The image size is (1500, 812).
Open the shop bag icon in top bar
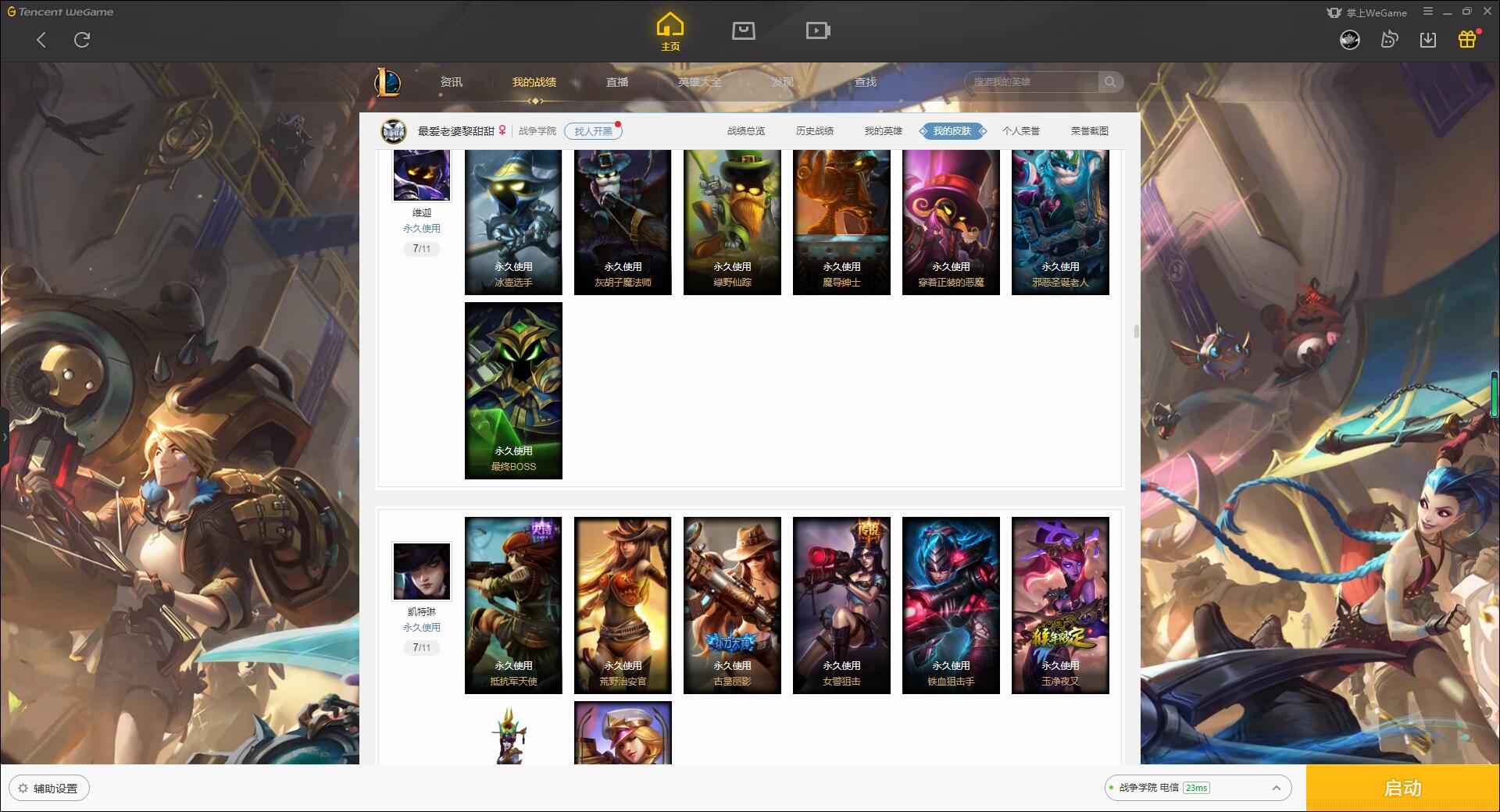coord(743,30)
